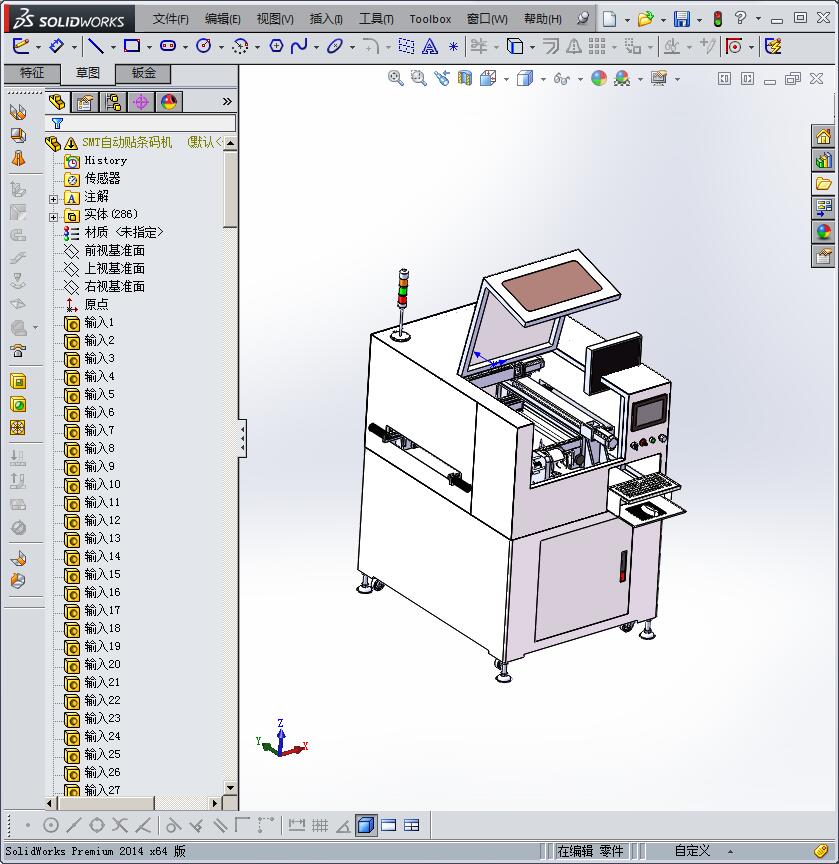The height and width of the screenshot is (864, 839).
Task: Open the 编辑(E) menu
Action: pos(223,19)
